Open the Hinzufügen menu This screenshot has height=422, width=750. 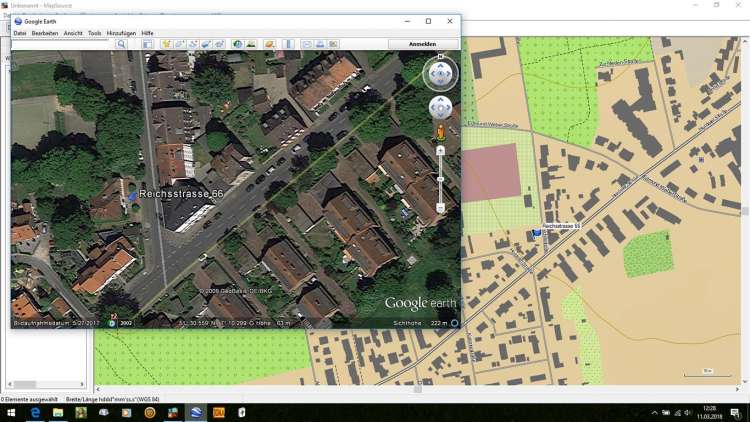pyautogui.click(x=121, y=33)
